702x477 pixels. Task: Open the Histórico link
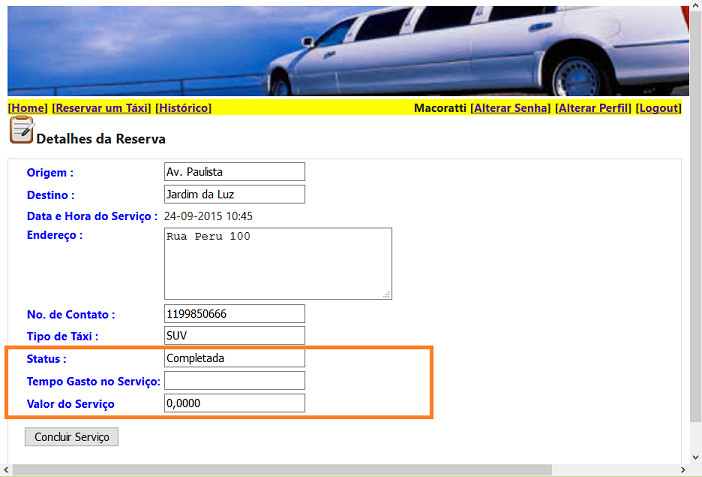pos(184,108)
